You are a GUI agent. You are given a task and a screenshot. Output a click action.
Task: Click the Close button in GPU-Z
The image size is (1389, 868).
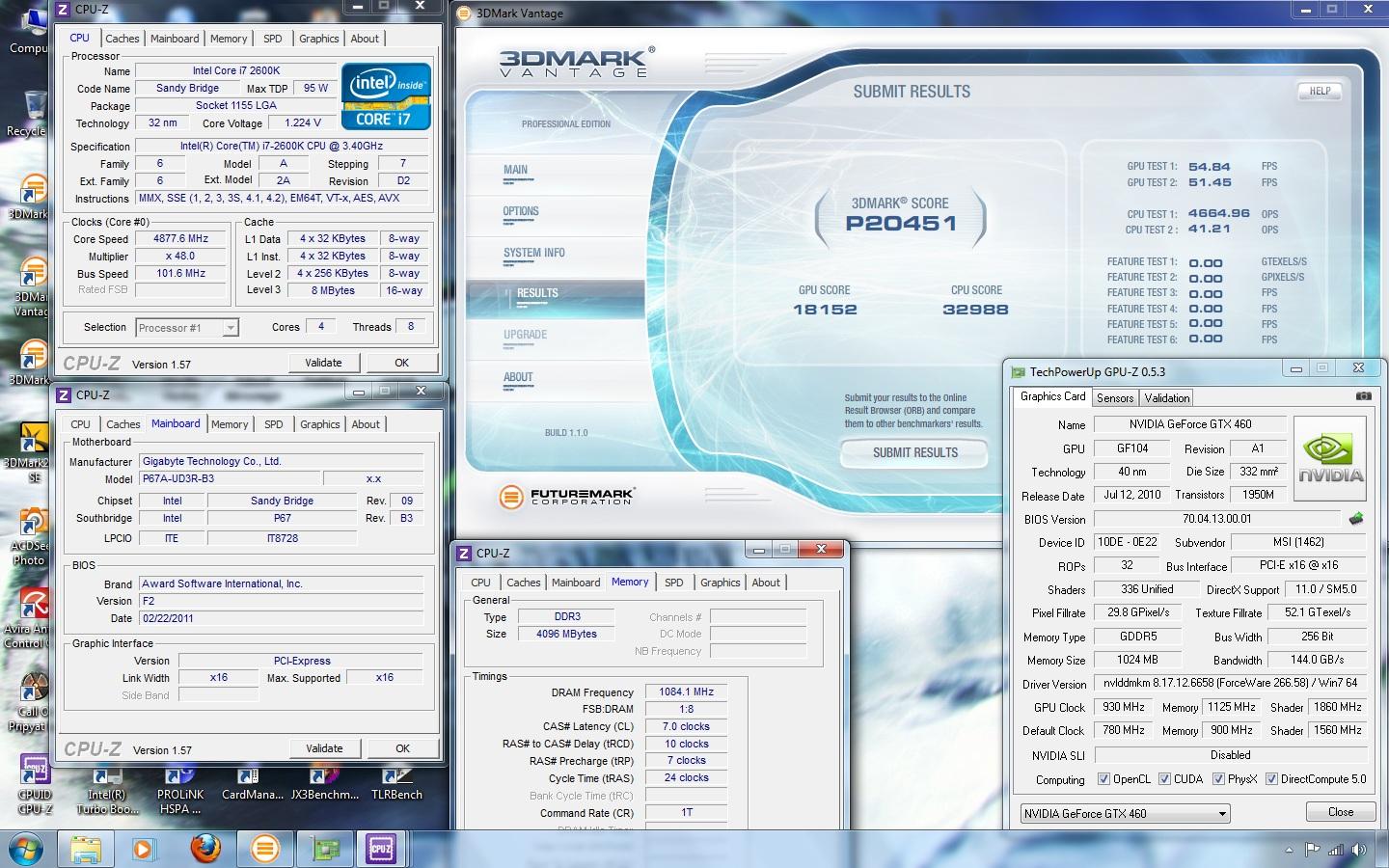pos(1341,812)
